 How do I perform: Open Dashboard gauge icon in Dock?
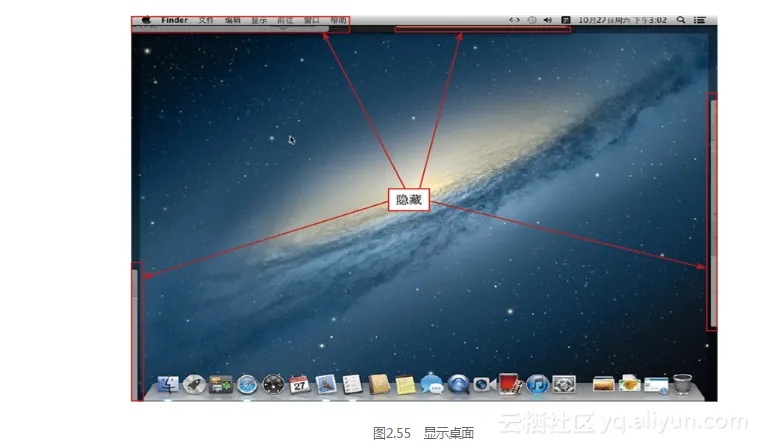tap(273, 385)
